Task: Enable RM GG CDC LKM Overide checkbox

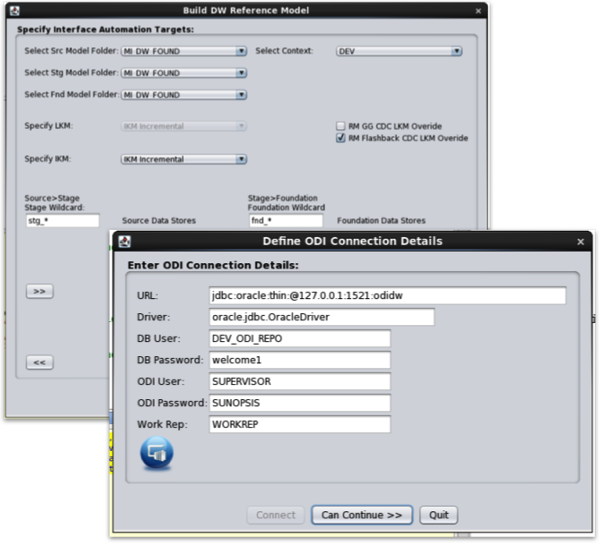Action: pos(340,126)
